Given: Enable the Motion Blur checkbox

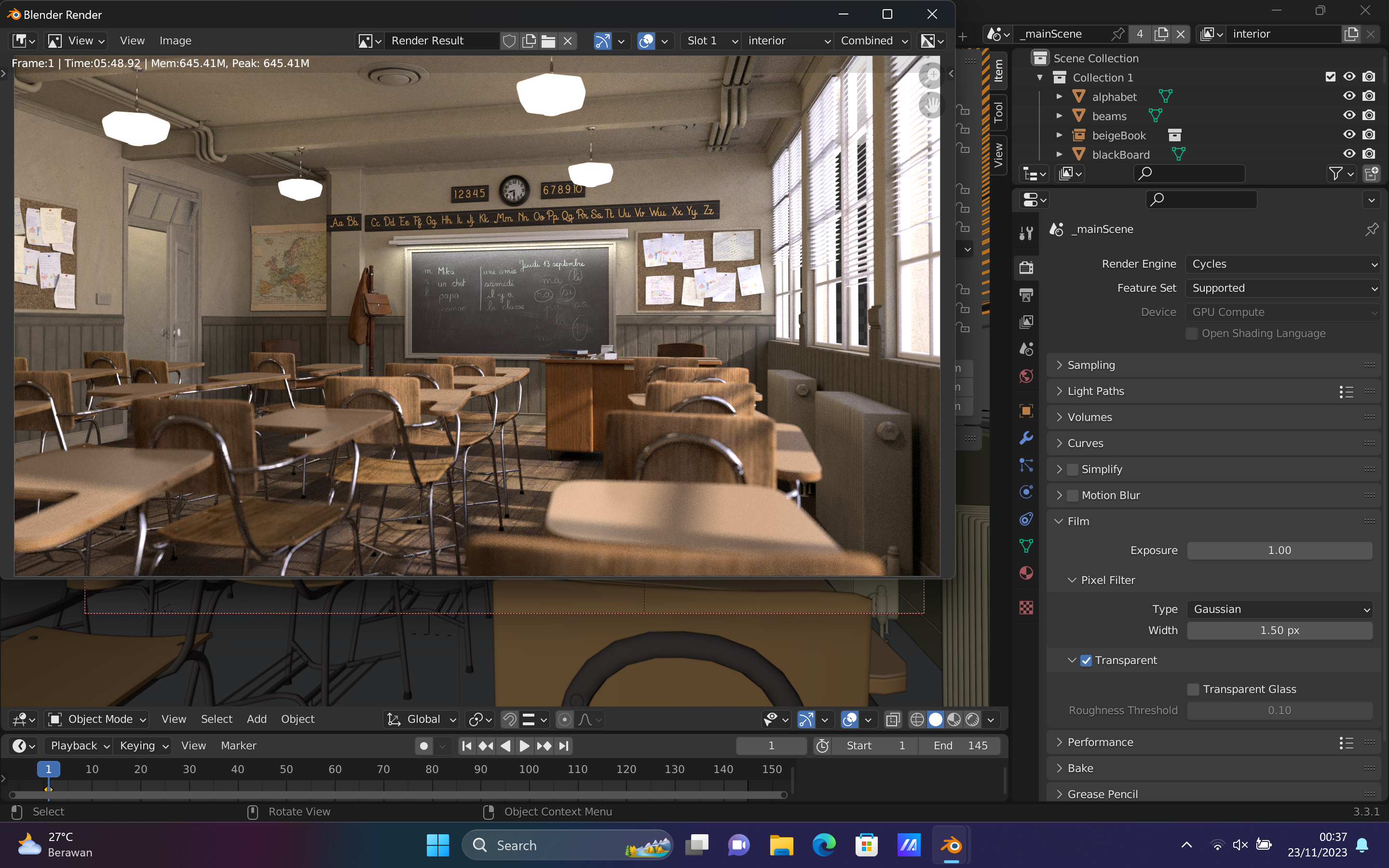Looking at the screenshot, I should coord(1072,495).
